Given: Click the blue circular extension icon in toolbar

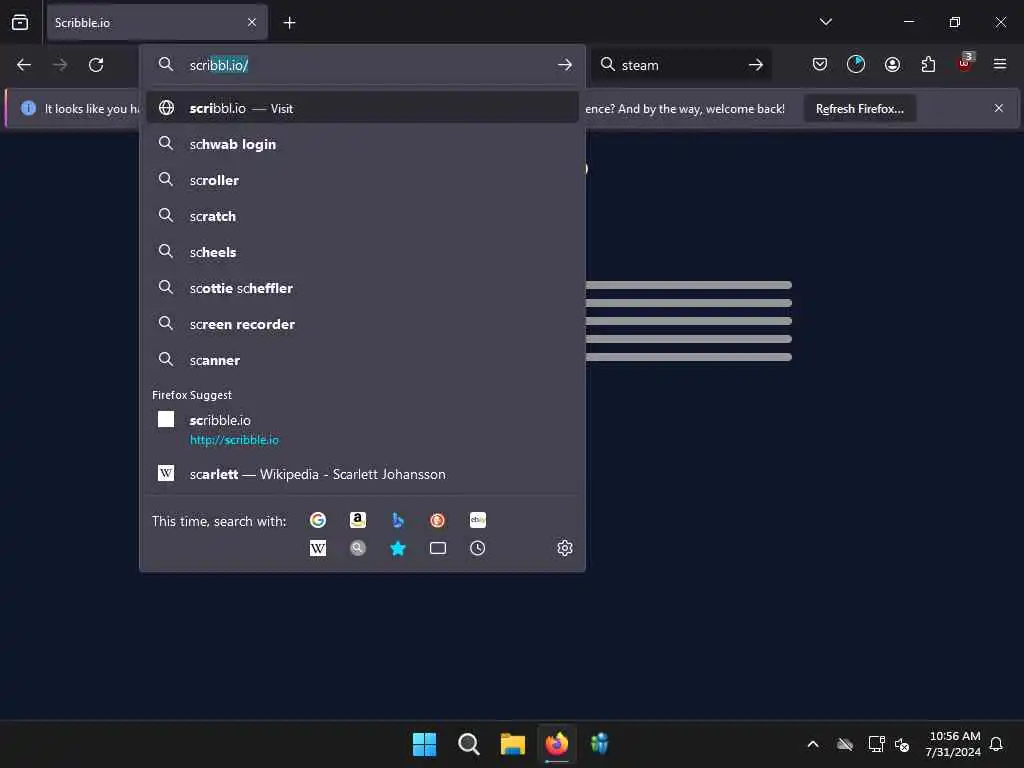Looking at the screenshot, I should tap(856, 64).
